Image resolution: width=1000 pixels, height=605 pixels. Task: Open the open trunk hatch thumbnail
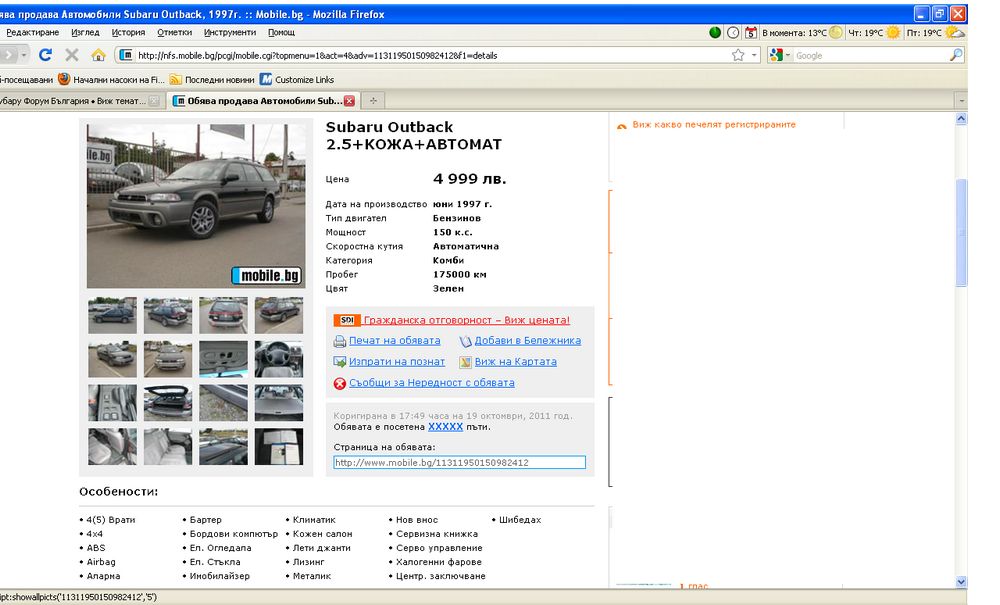(x=168, y=402)
